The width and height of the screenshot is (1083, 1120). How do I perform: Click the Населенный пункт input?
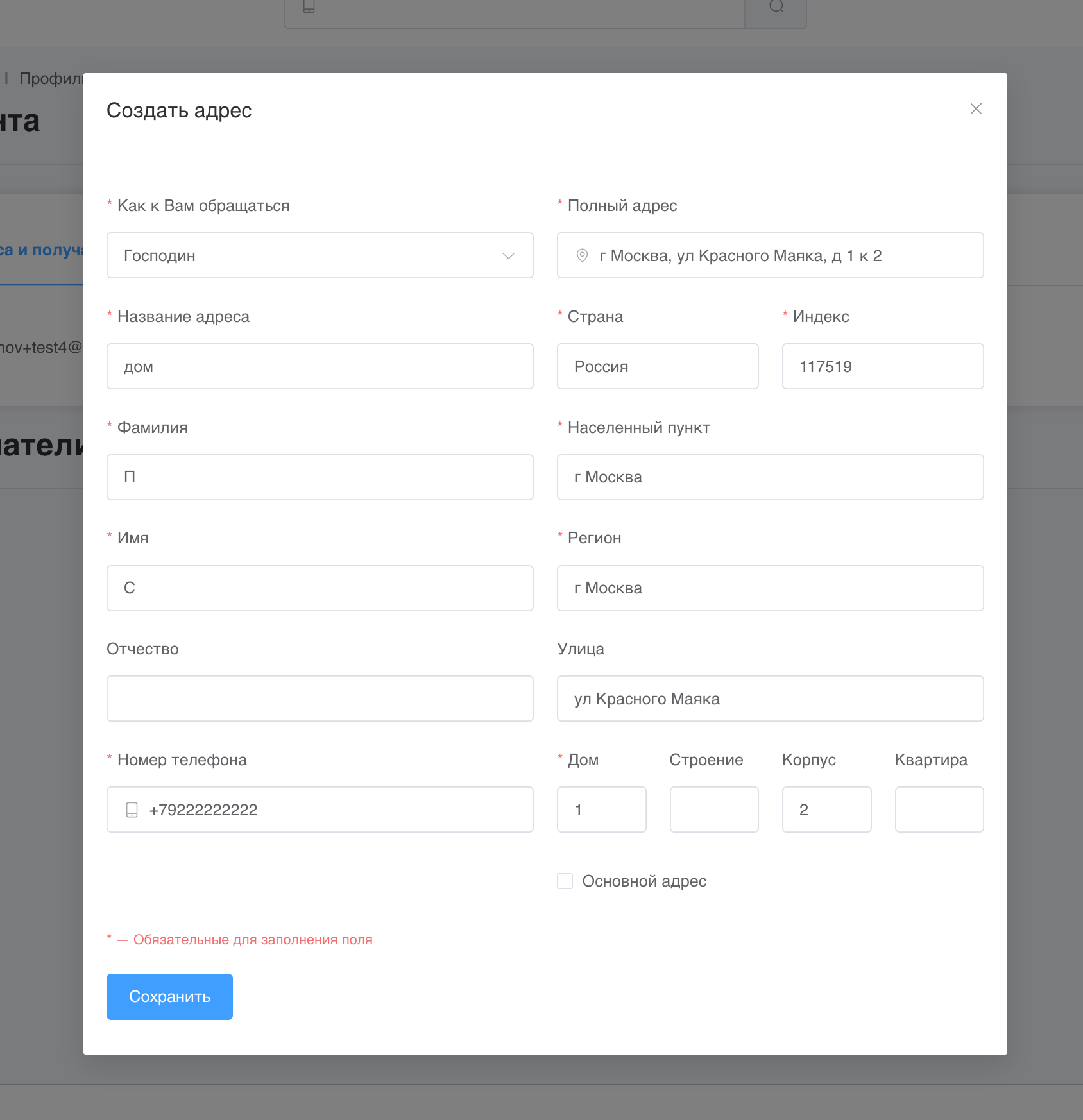coord(770,477)
